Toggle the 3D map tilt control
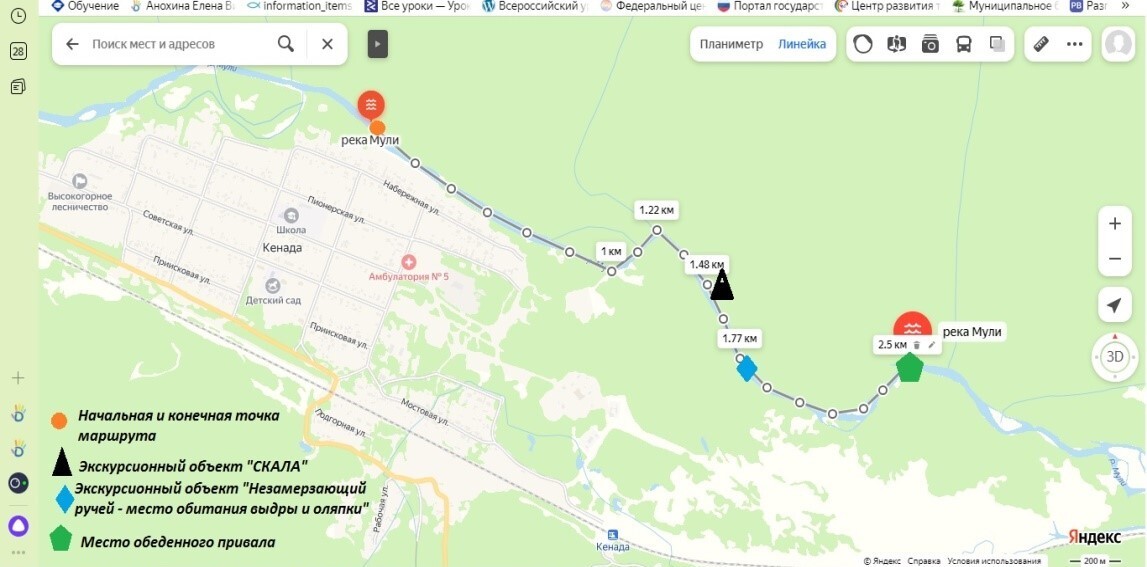This screenshot has width=1147, height=567. 1115,356
